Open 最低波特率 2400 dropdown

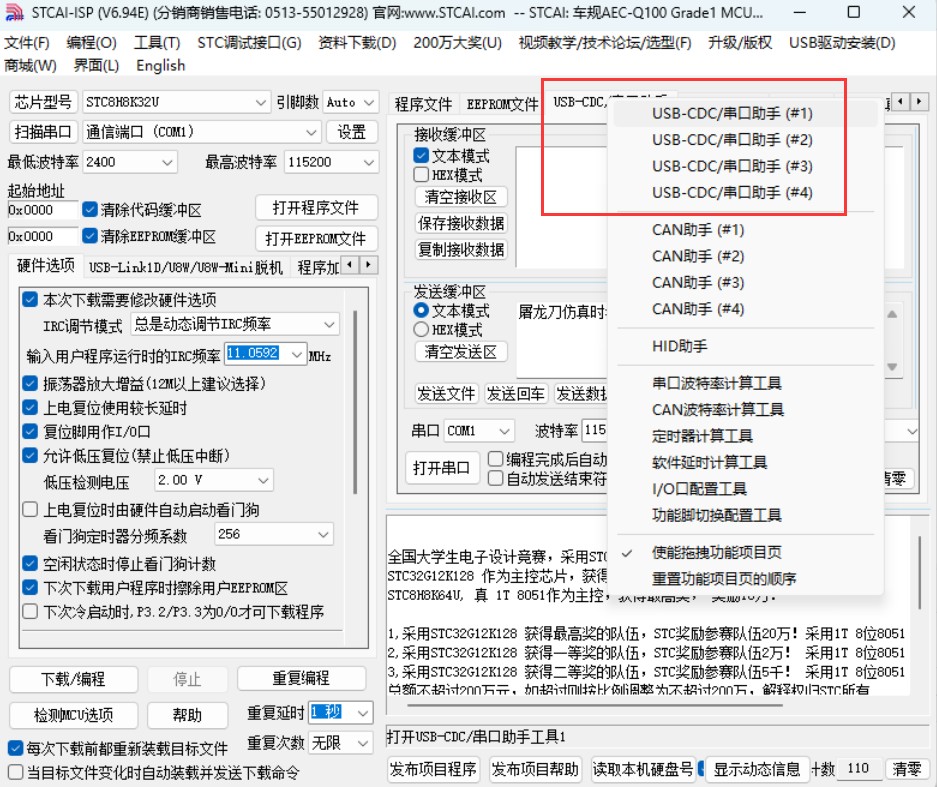(x=130, y=162)
